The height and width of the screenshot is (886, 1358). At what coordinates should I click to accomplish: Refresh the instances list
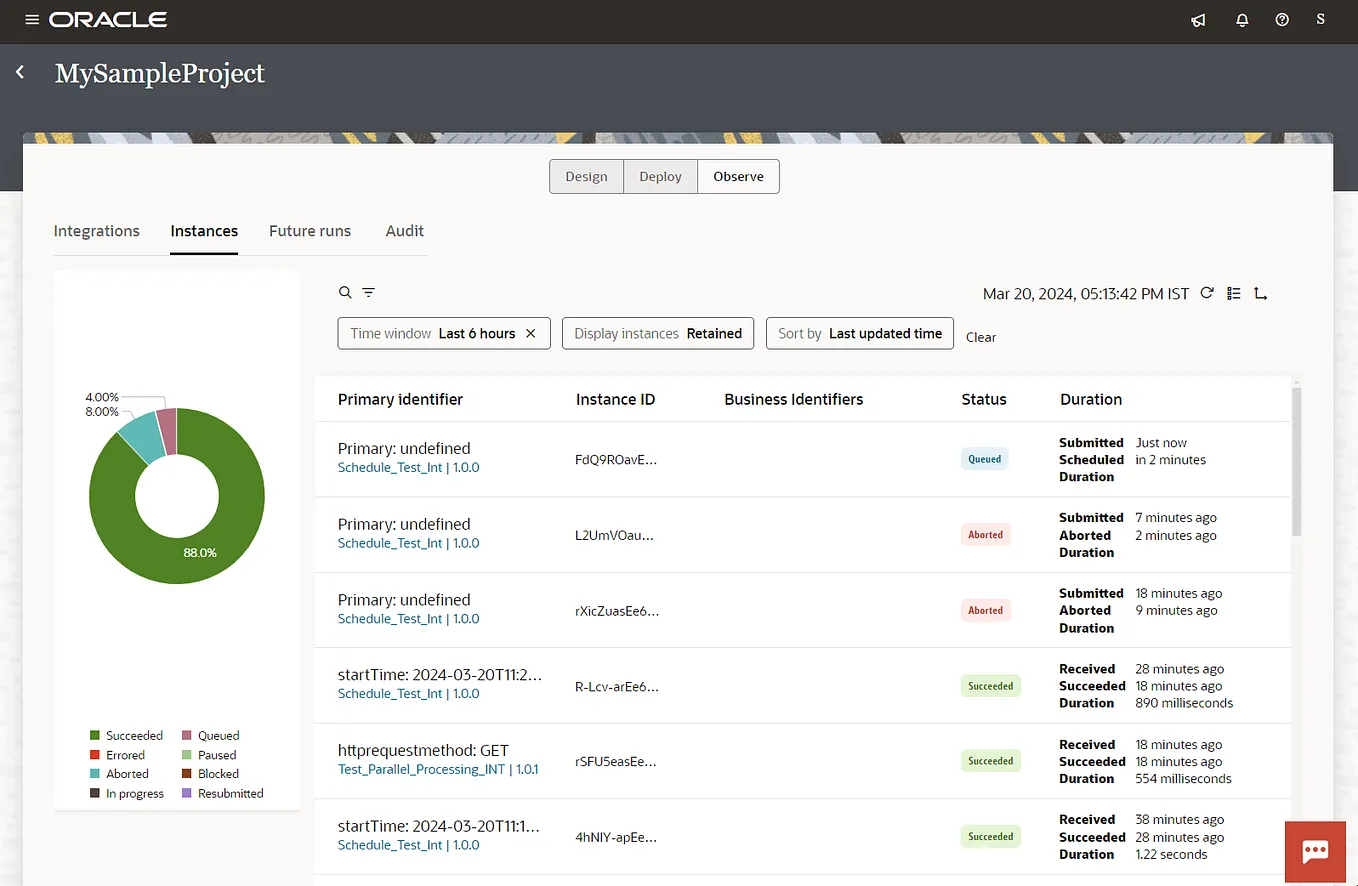(x=1207, y=293)
